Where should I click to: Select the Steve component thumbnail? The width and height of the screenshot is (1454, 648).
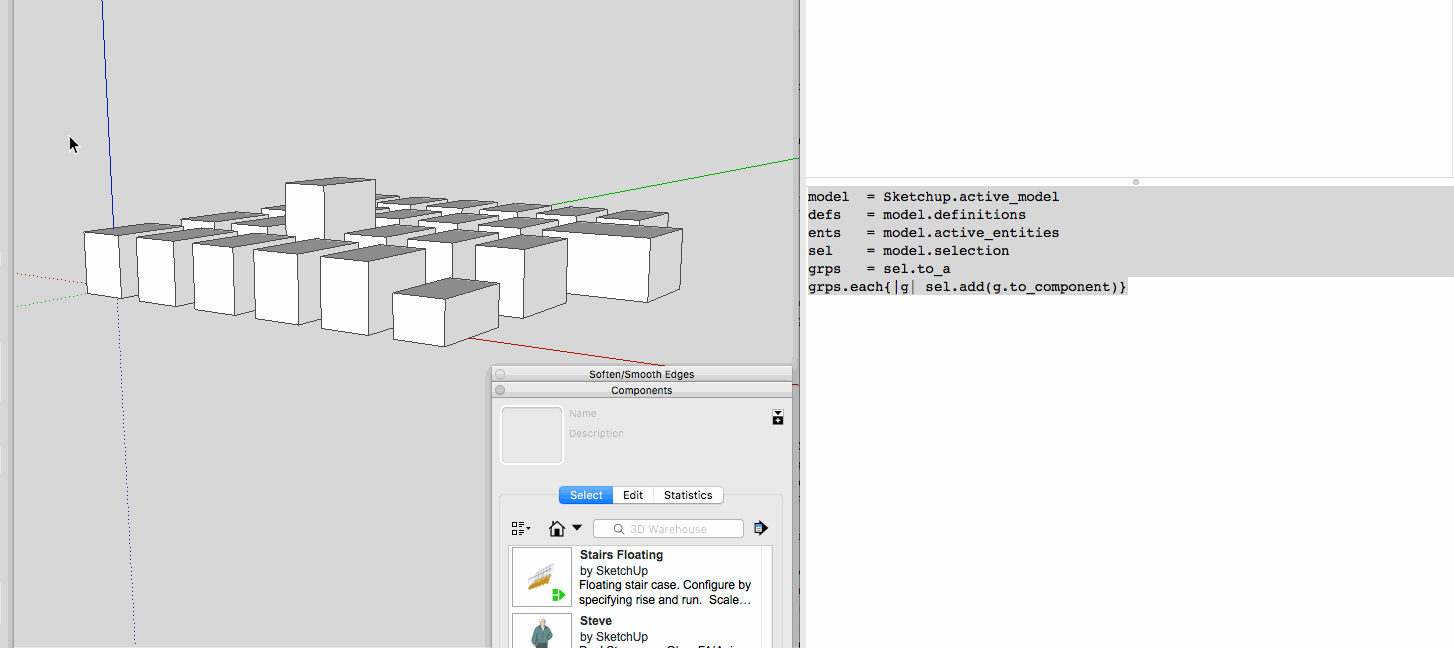click(x=542, y=631)
